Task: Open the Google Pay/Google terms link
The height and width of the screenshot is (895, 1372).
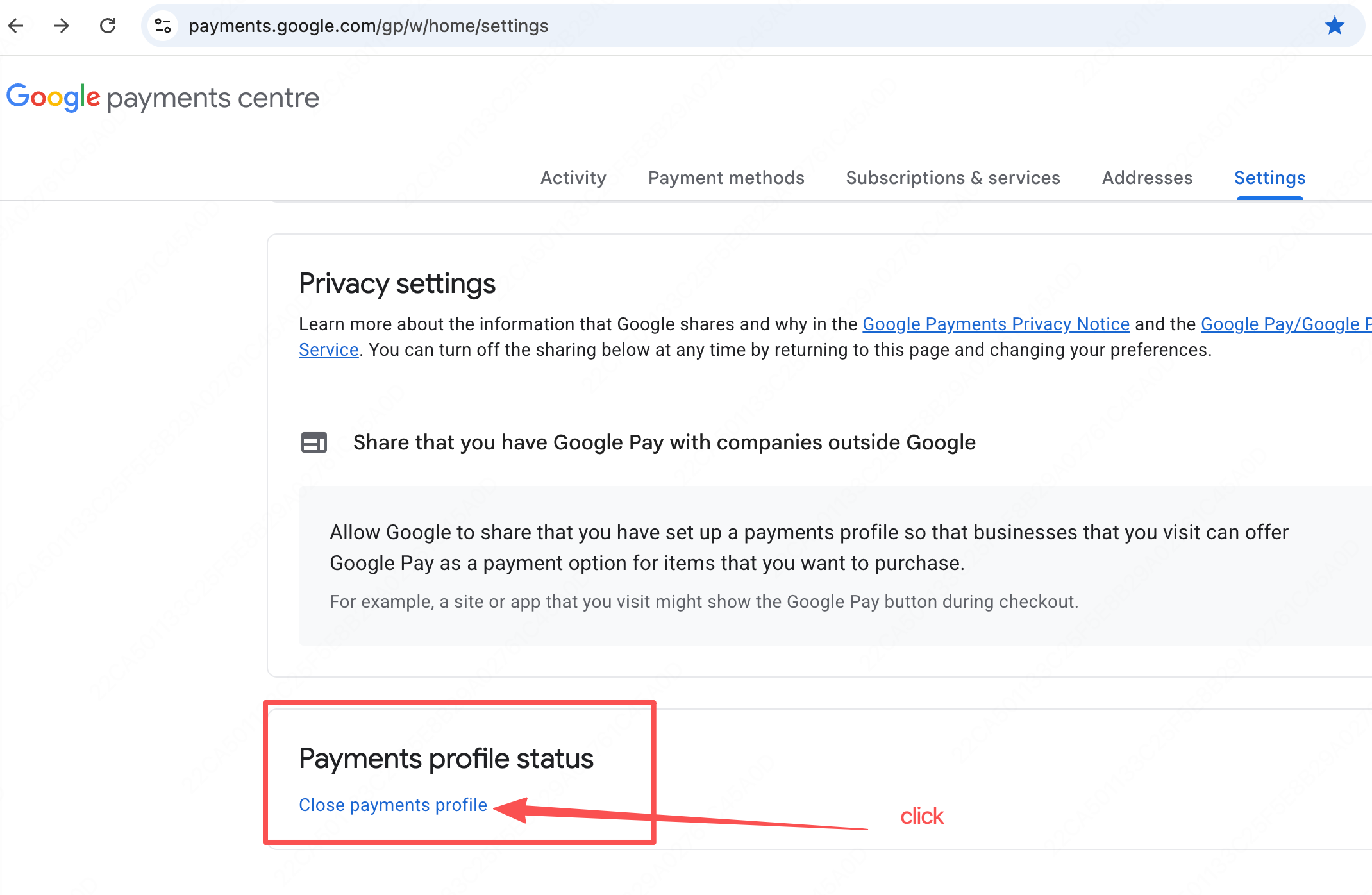Action: 1286,324
